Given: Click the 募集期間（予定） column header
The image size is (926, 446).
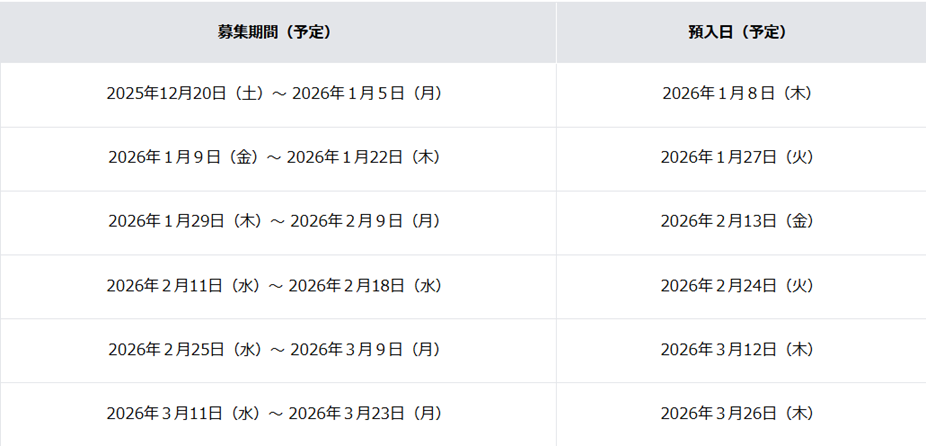Looking at the screenshot, I should pyautogui.click(x=274, y=32).
